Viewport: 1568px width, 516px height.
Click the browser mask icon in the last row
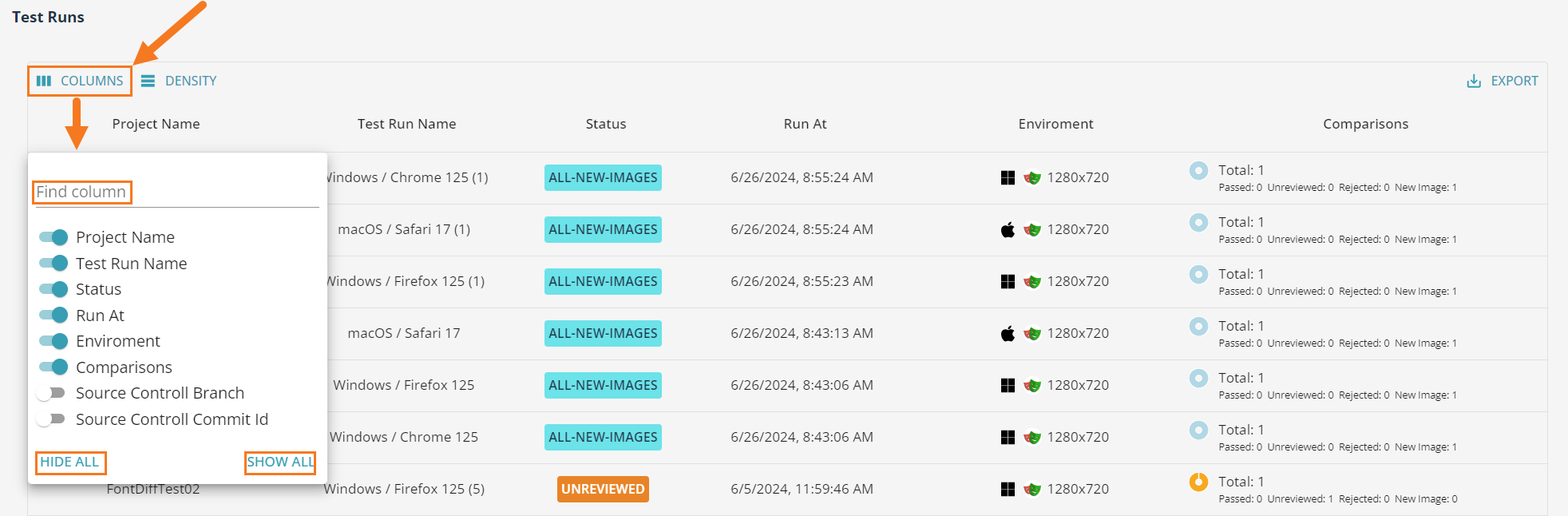click(1032, 489)
